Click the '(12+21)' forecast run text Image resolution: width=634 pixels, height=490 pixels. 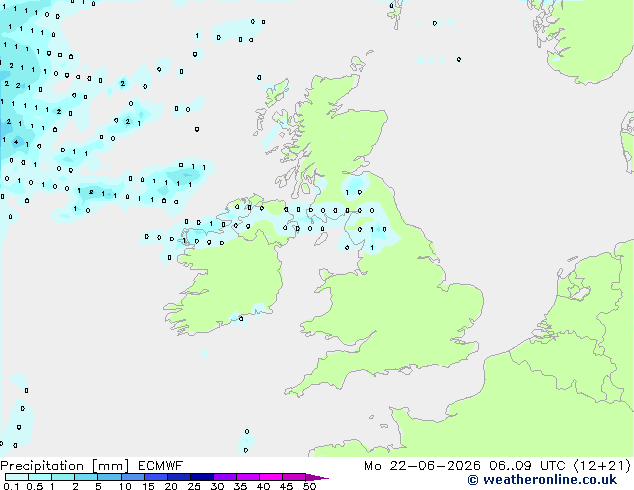(x=602, y=466)
